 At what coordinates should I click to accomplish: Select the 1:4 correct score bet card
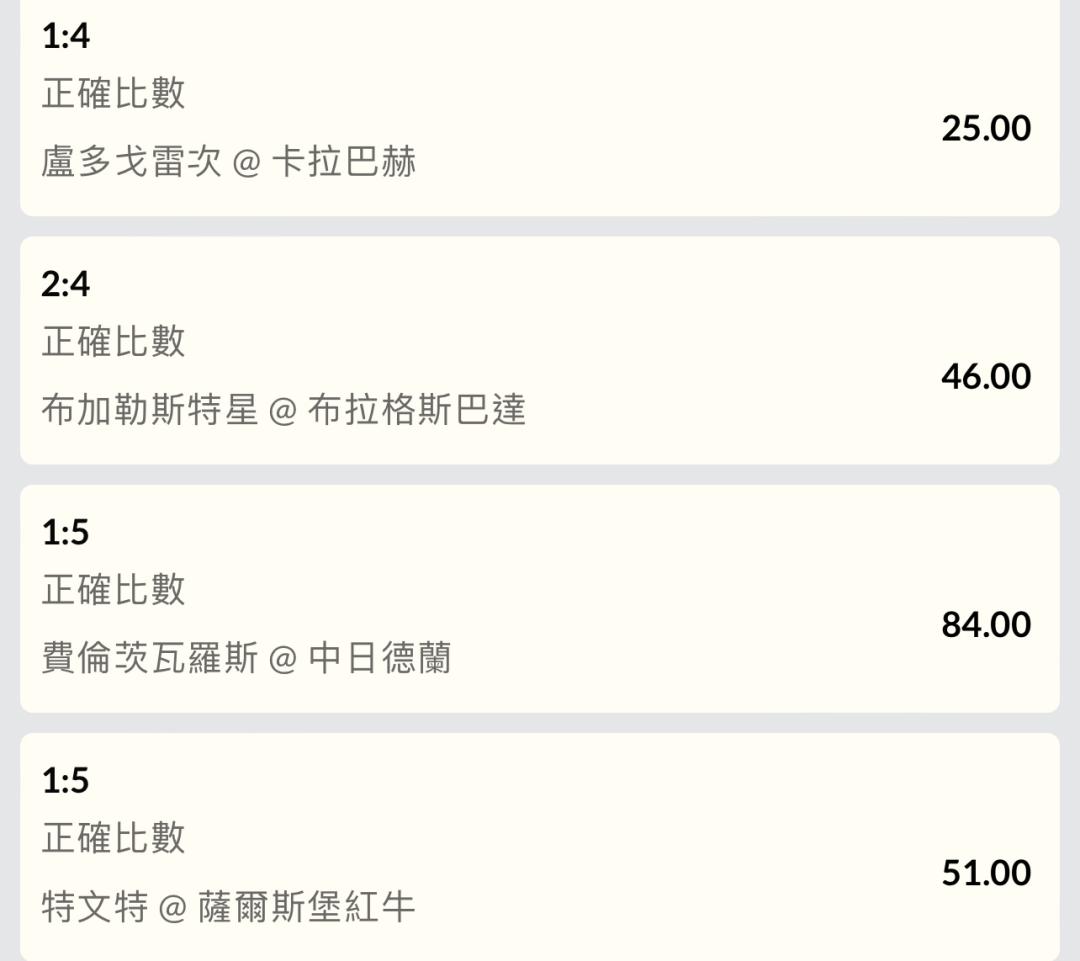point(540,108)
